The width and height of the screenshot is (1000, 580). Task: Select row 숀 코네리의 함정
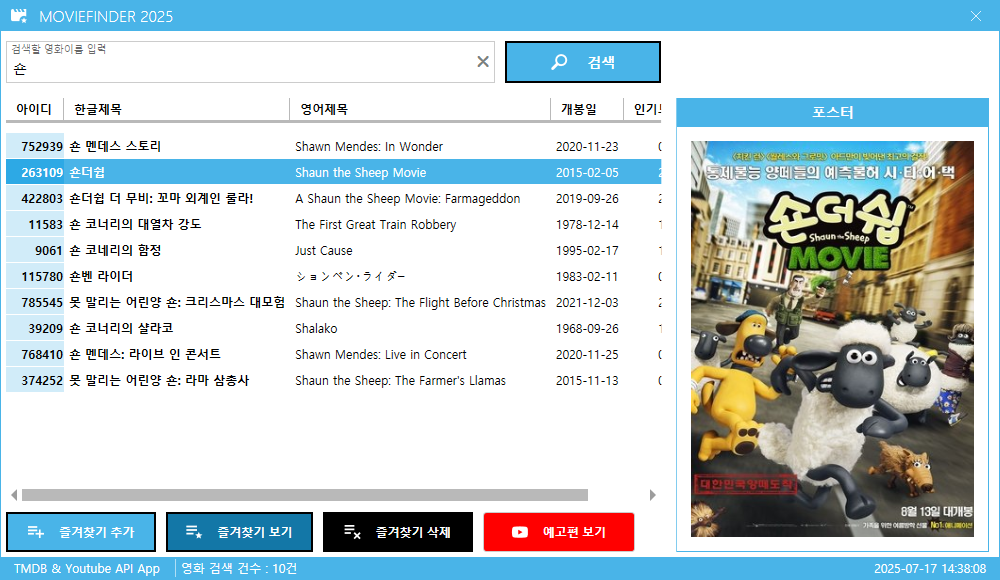(x=334, y=250)
